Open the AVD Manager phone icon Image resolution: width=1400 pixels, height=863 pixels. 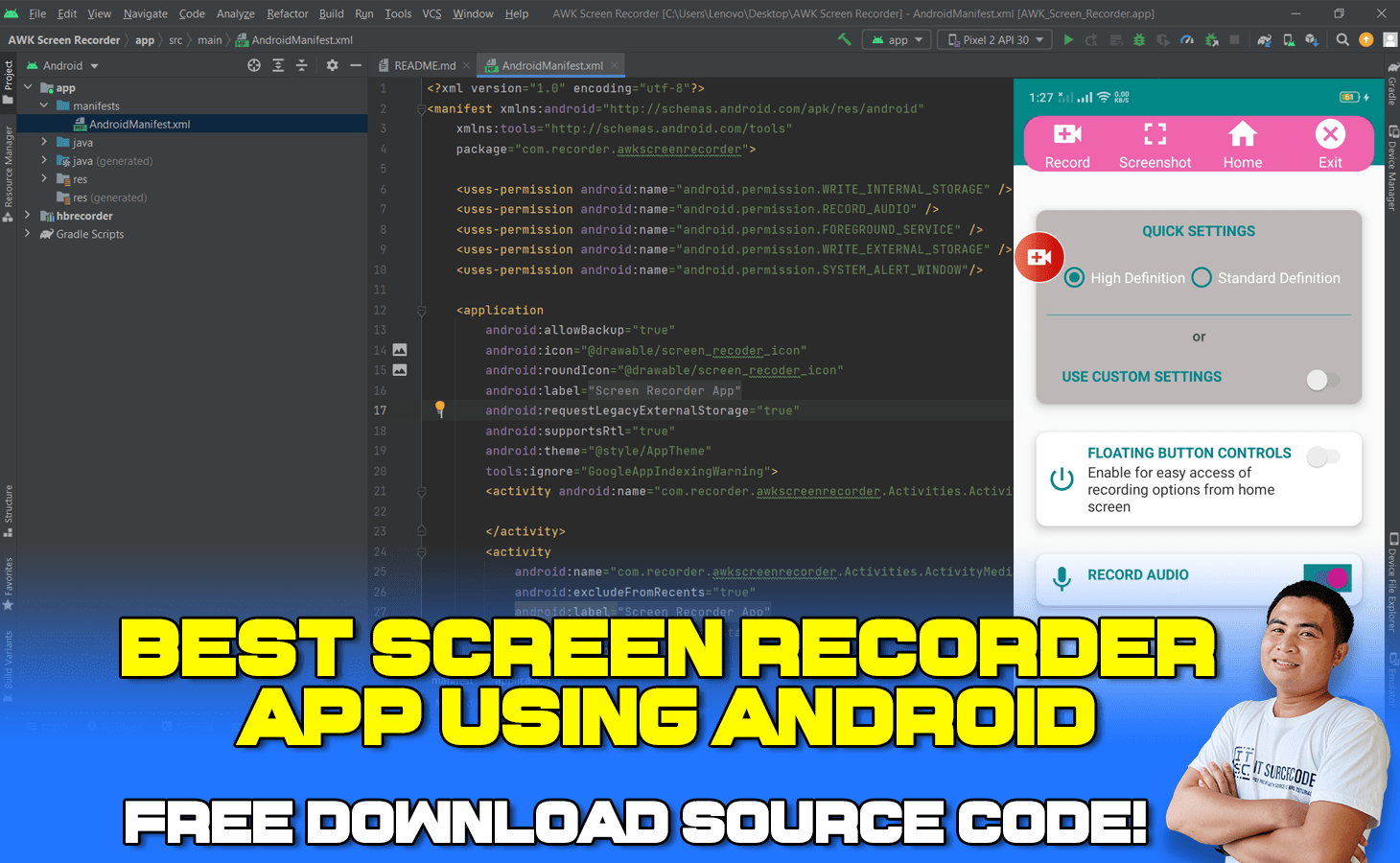click(x=1287, y=40)
